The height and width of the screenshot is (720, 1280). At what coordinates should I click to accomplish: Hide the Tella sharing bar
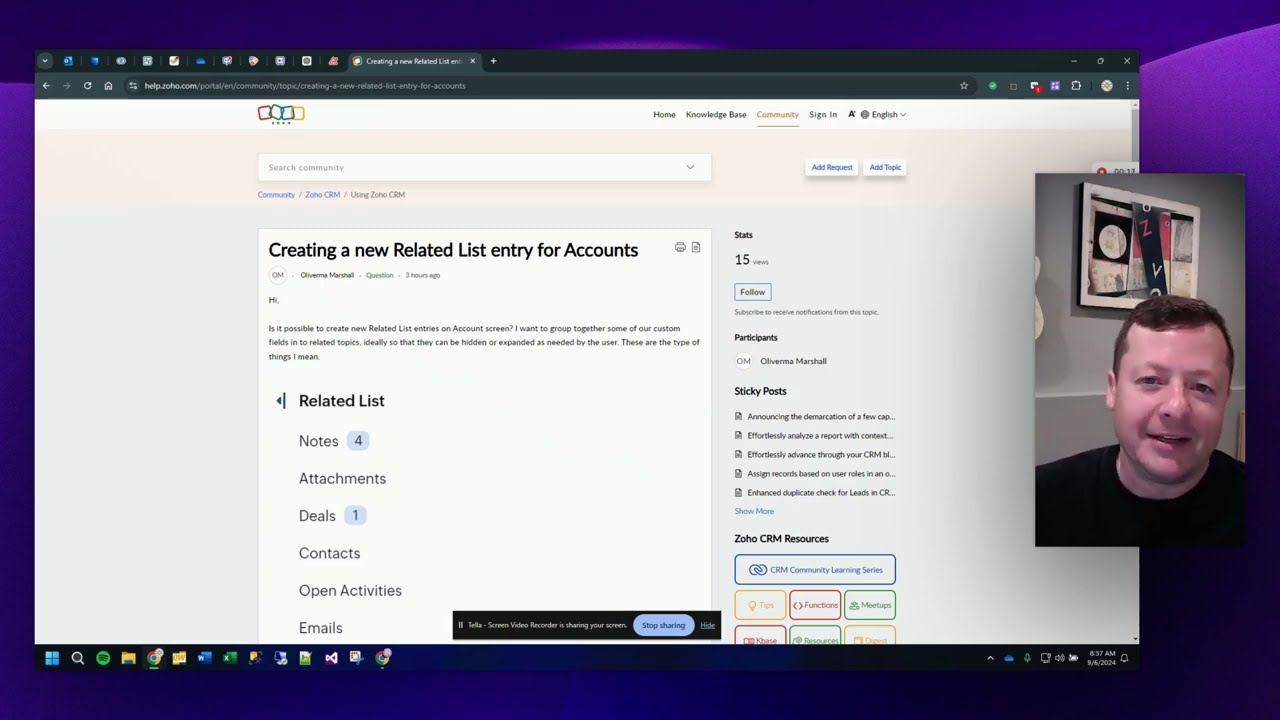coord(707,625)
